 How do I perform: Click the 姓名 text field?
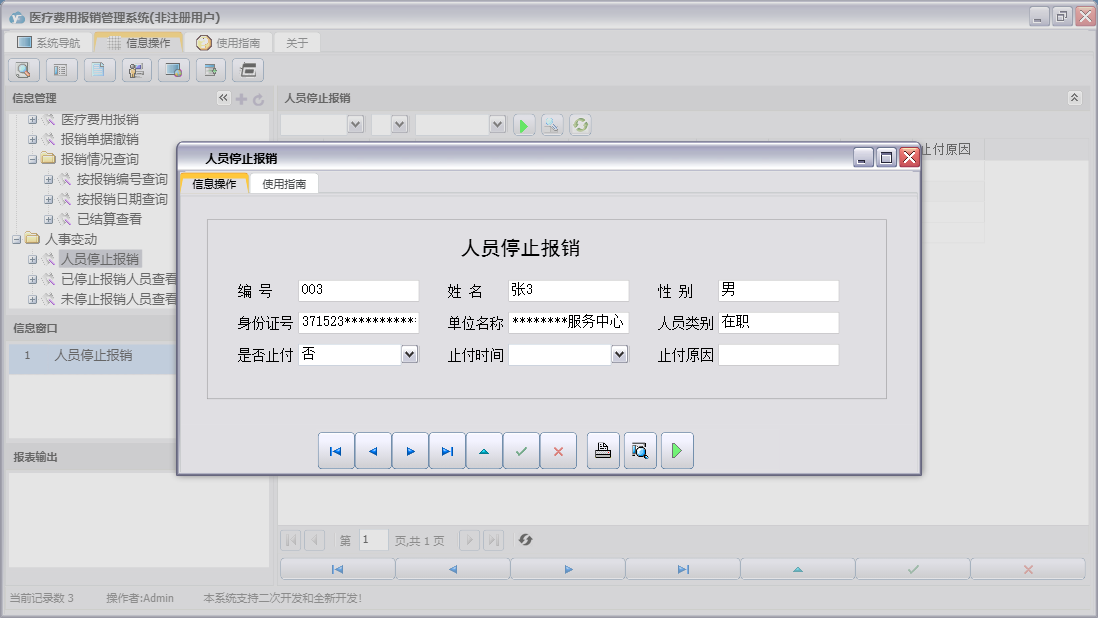click(568, 291)
